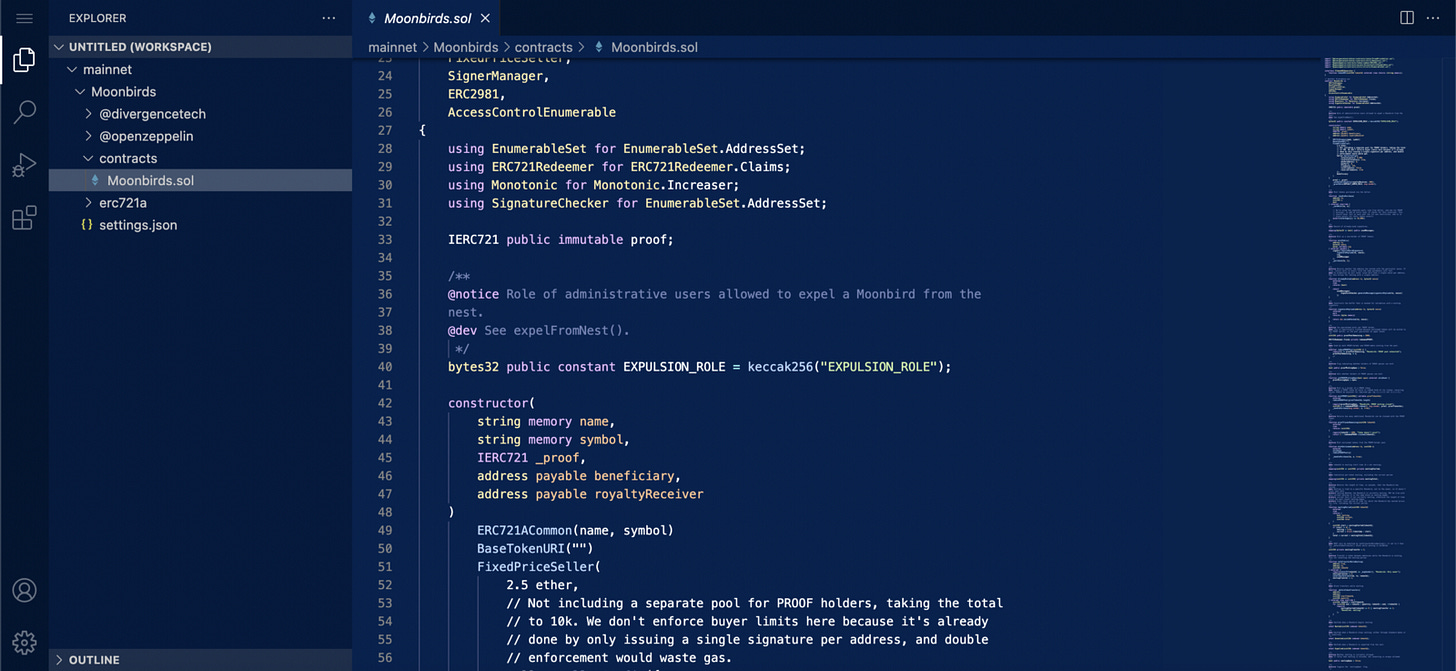This screenshot has height=671, width=1456.
Task: Open the Extensions view
Action: coord(24,217)
